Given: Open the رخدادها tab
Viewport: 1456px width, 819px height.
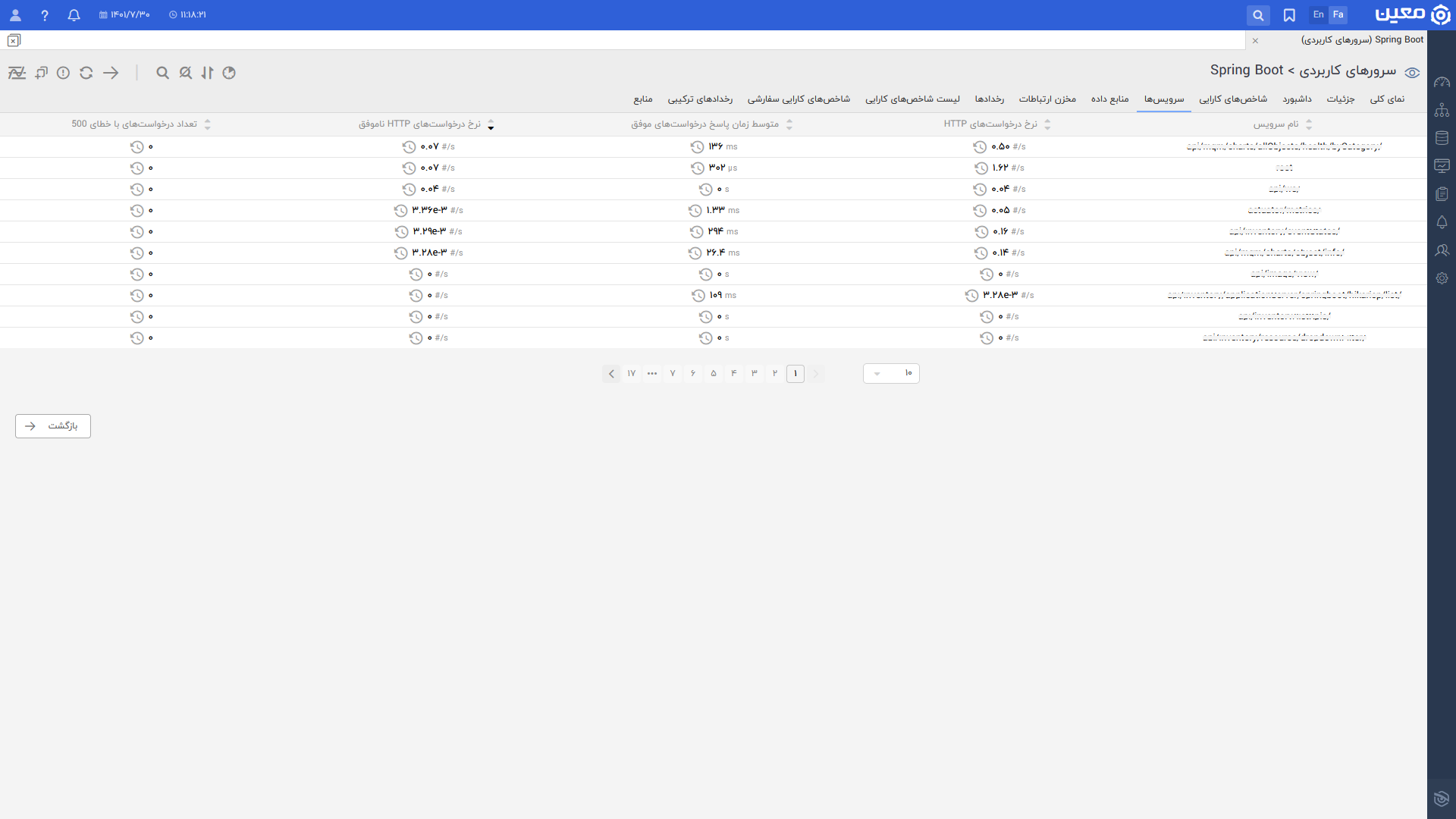Looking at the screenshot, I should pos(989,99).
